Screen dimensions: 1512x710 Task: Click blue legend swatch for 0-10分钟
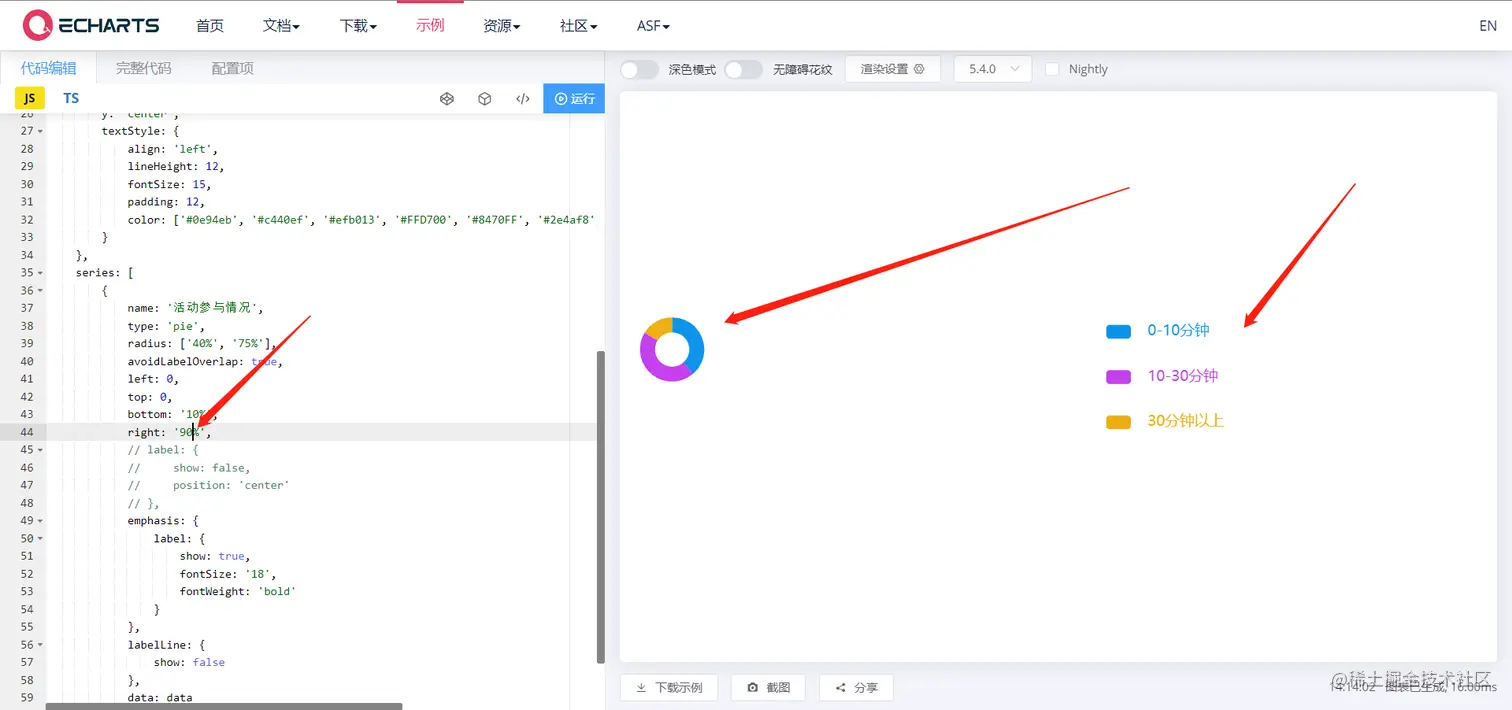coord(1118,331)
